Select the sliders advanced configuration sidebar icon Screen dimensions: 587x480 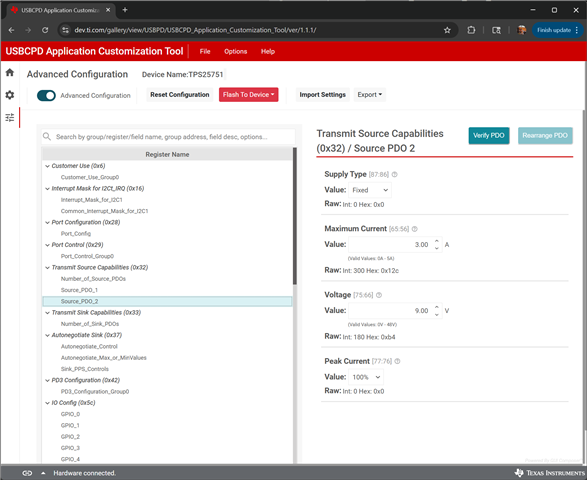coord(10,118)
